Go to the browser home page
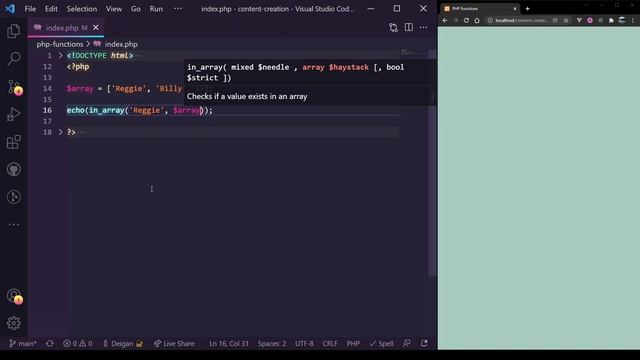 tap(477, 20)
